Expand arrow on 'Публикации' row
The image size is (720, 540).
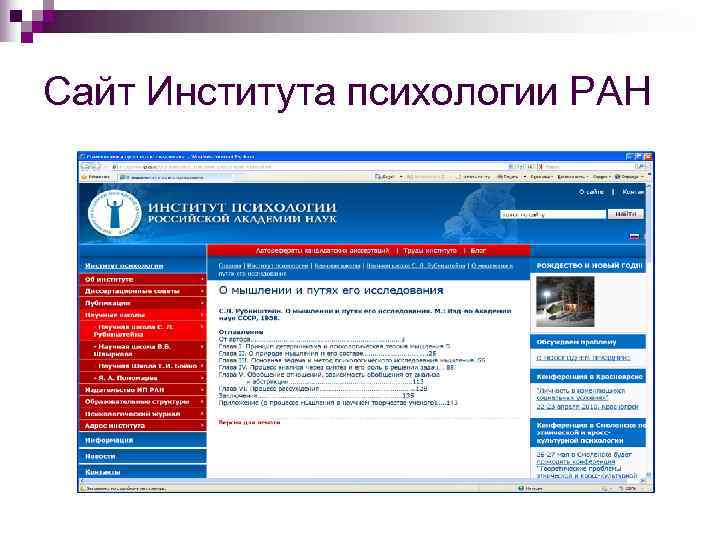[202, 303]
